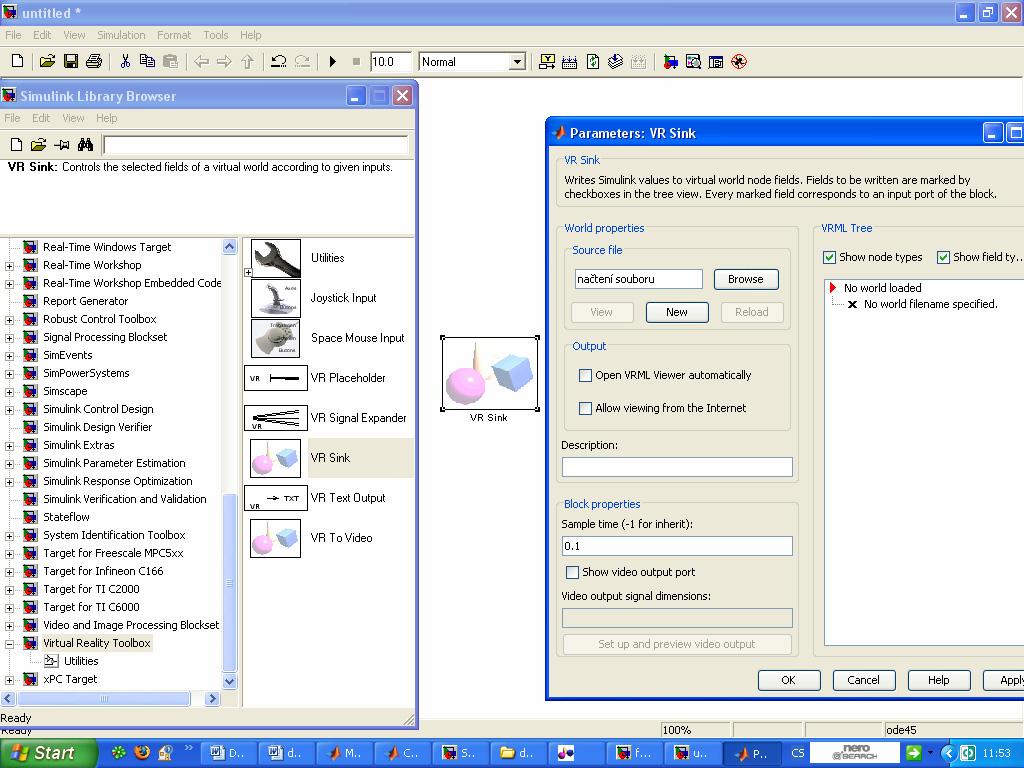Expand the Simulink Extras tree node
1024x768 pixels.
point(9,446)
